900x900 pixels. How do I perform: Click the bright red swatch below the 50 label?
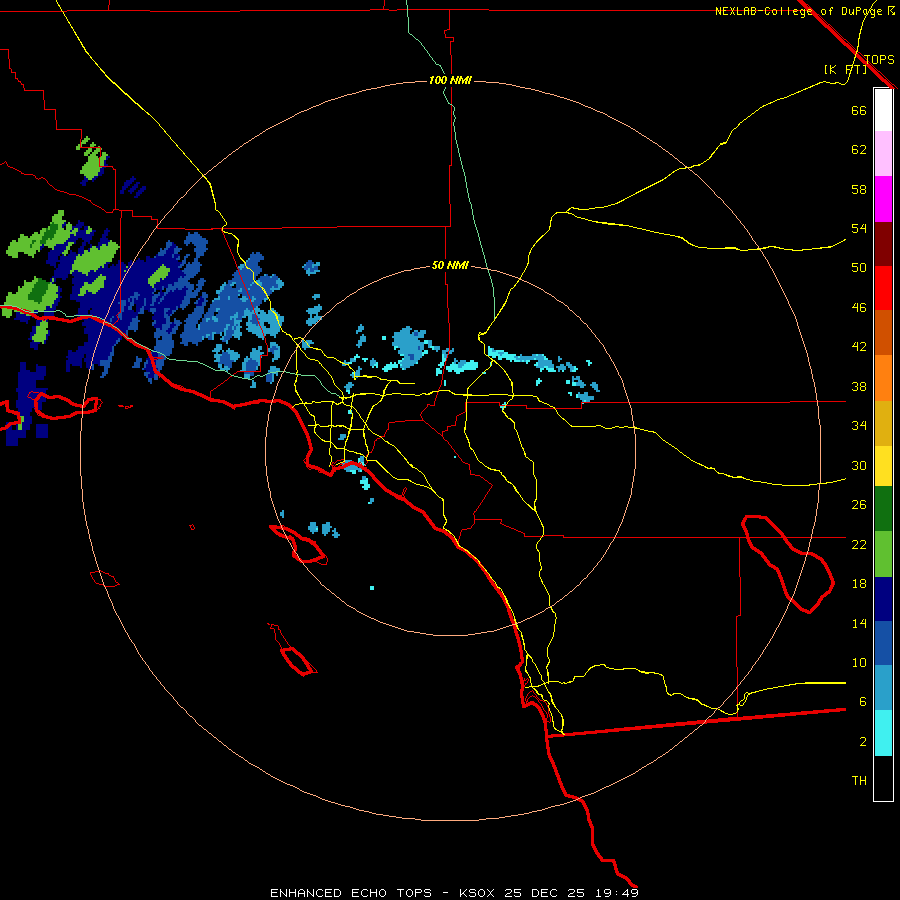coord(883,288)
